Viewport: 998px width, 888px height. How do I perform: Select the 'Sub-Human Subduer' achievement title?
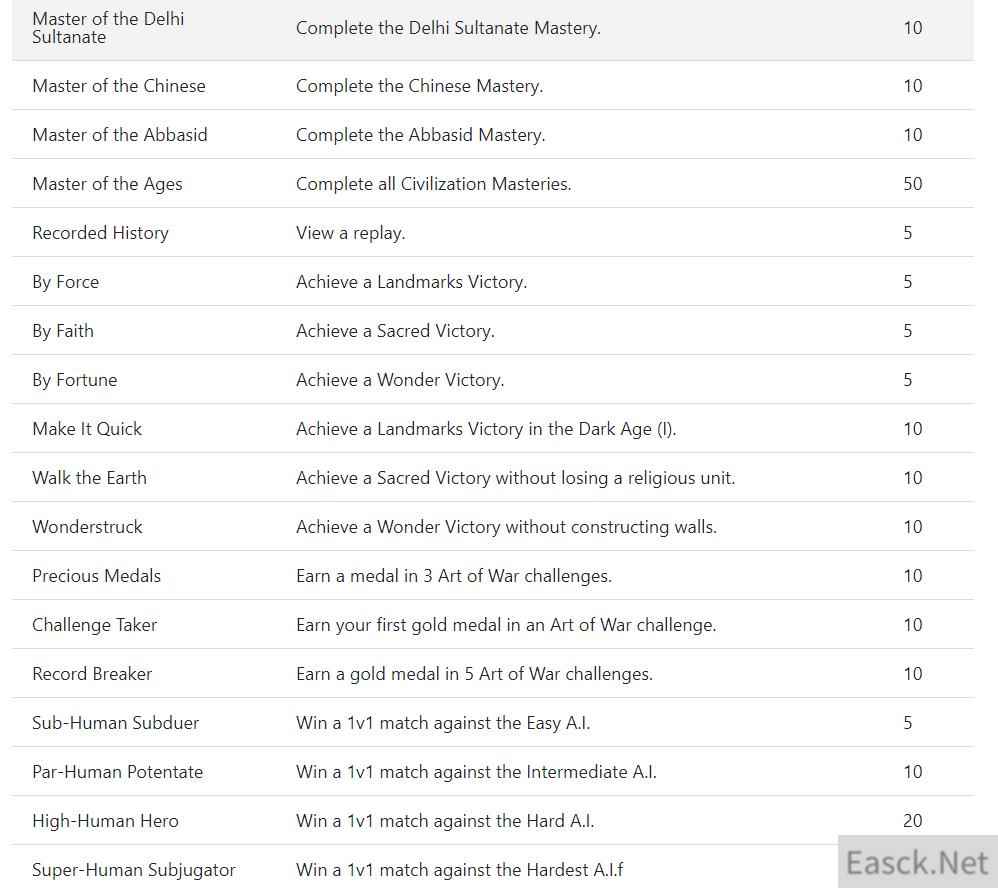(x=115, y=723)
